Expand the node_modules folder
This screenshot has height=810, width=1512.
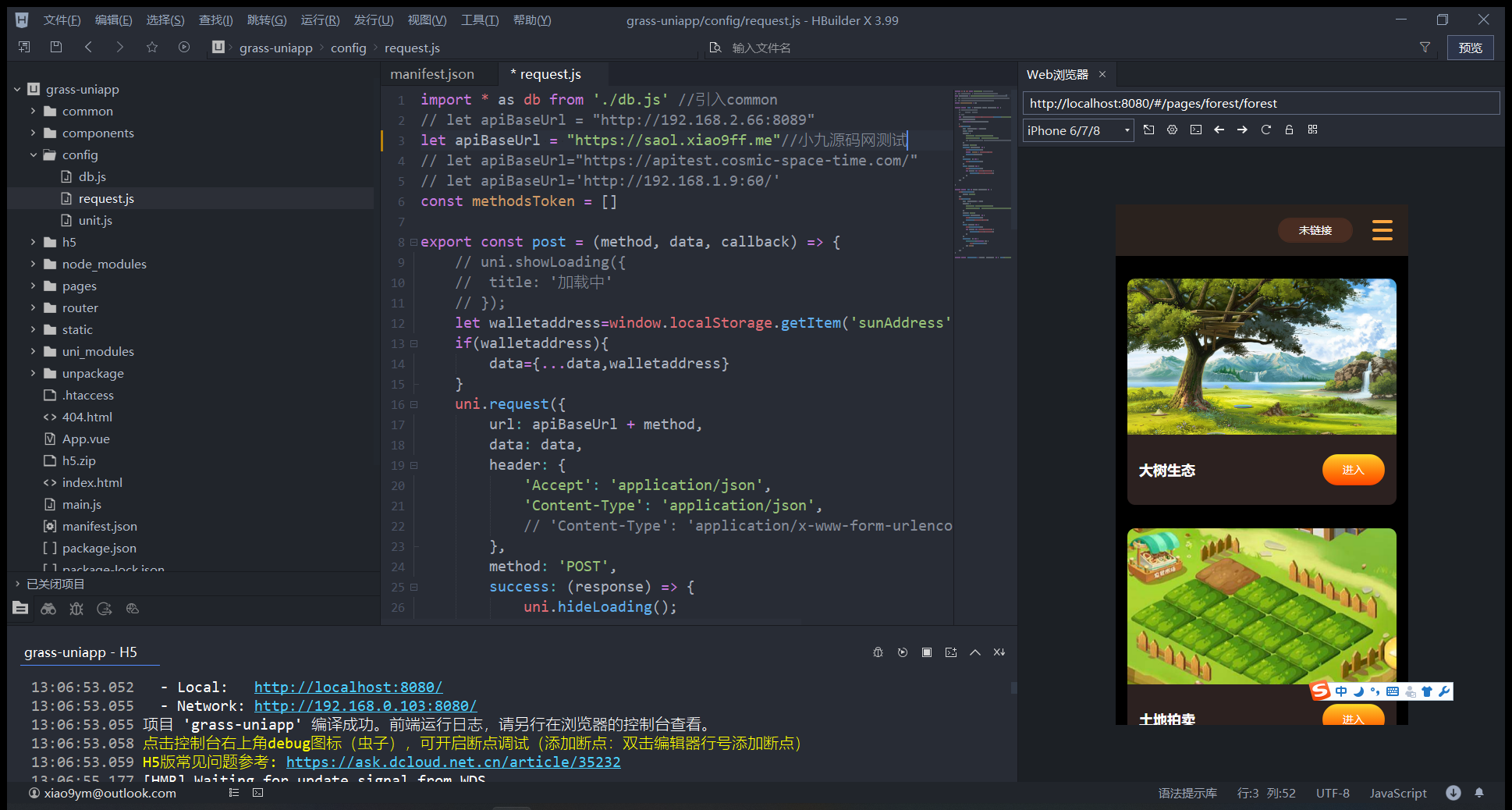pyautogui.click(x=34, y=265)
